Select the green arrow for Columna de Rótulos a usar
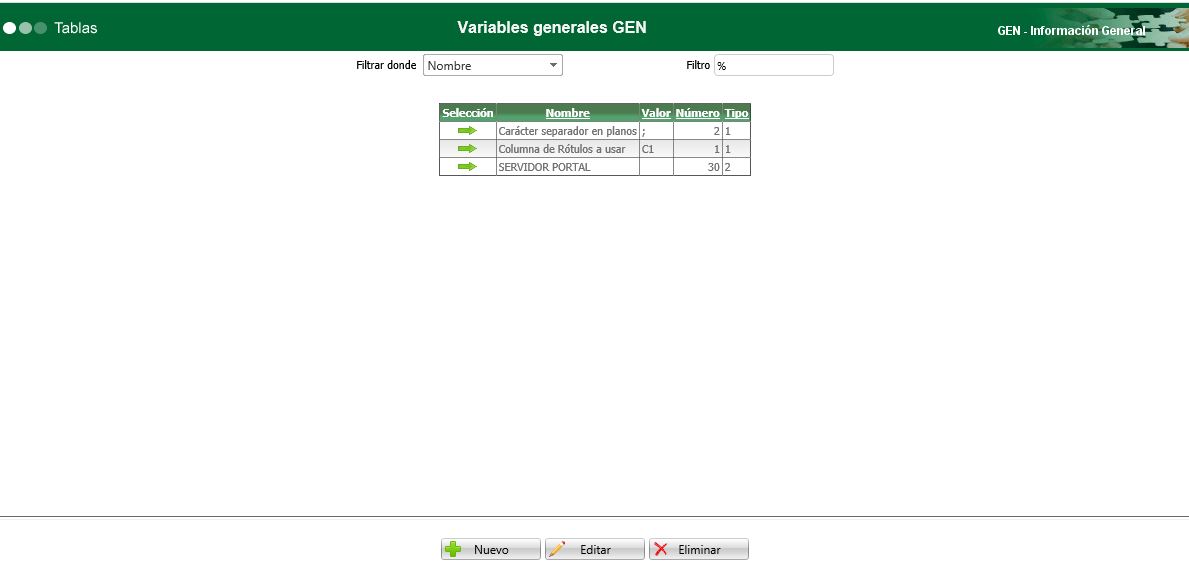Screen dimensions: 1189x581 click(466, 148)
